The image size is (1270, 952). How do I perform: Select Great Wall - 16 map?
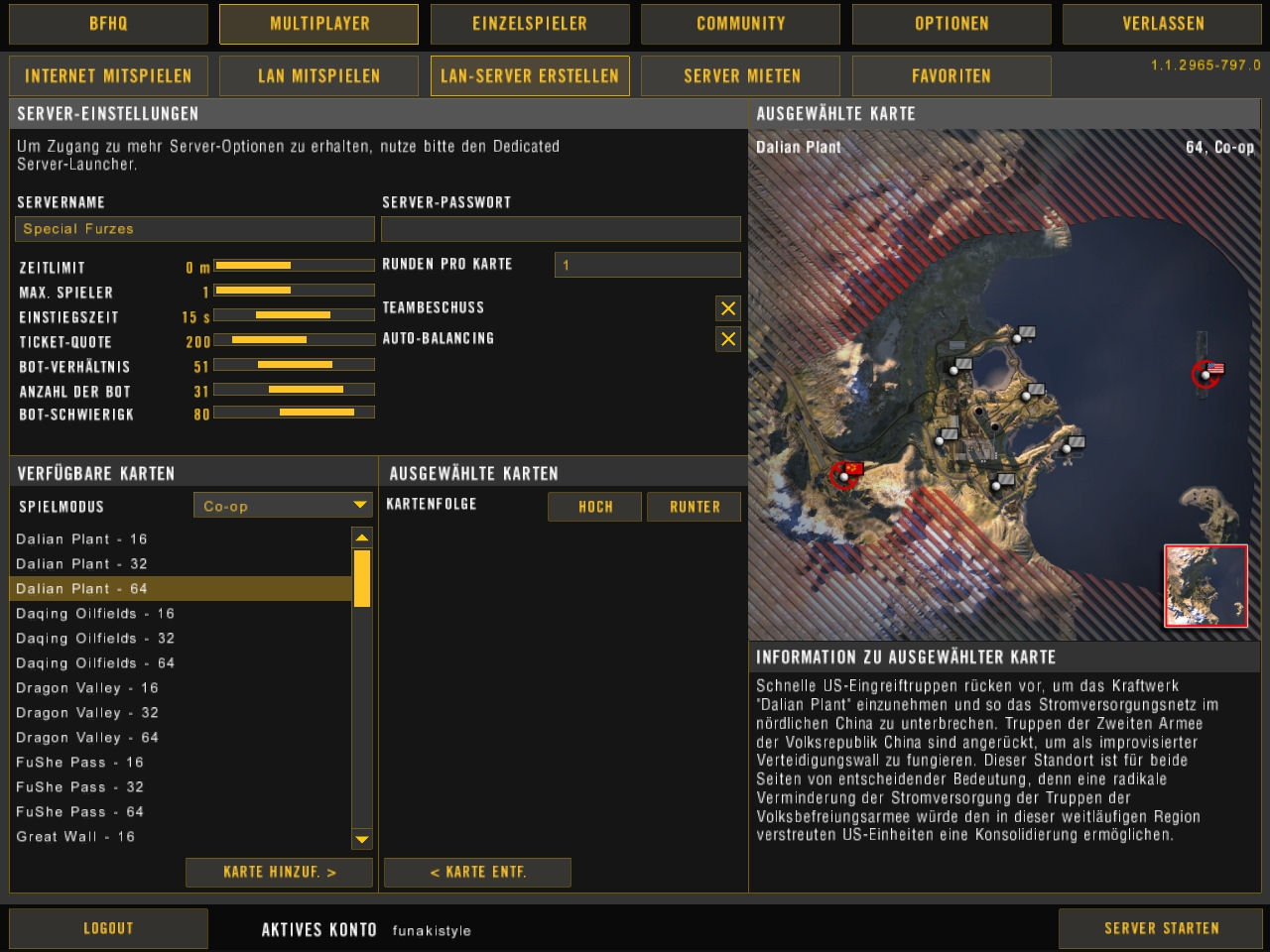[181, 837]
